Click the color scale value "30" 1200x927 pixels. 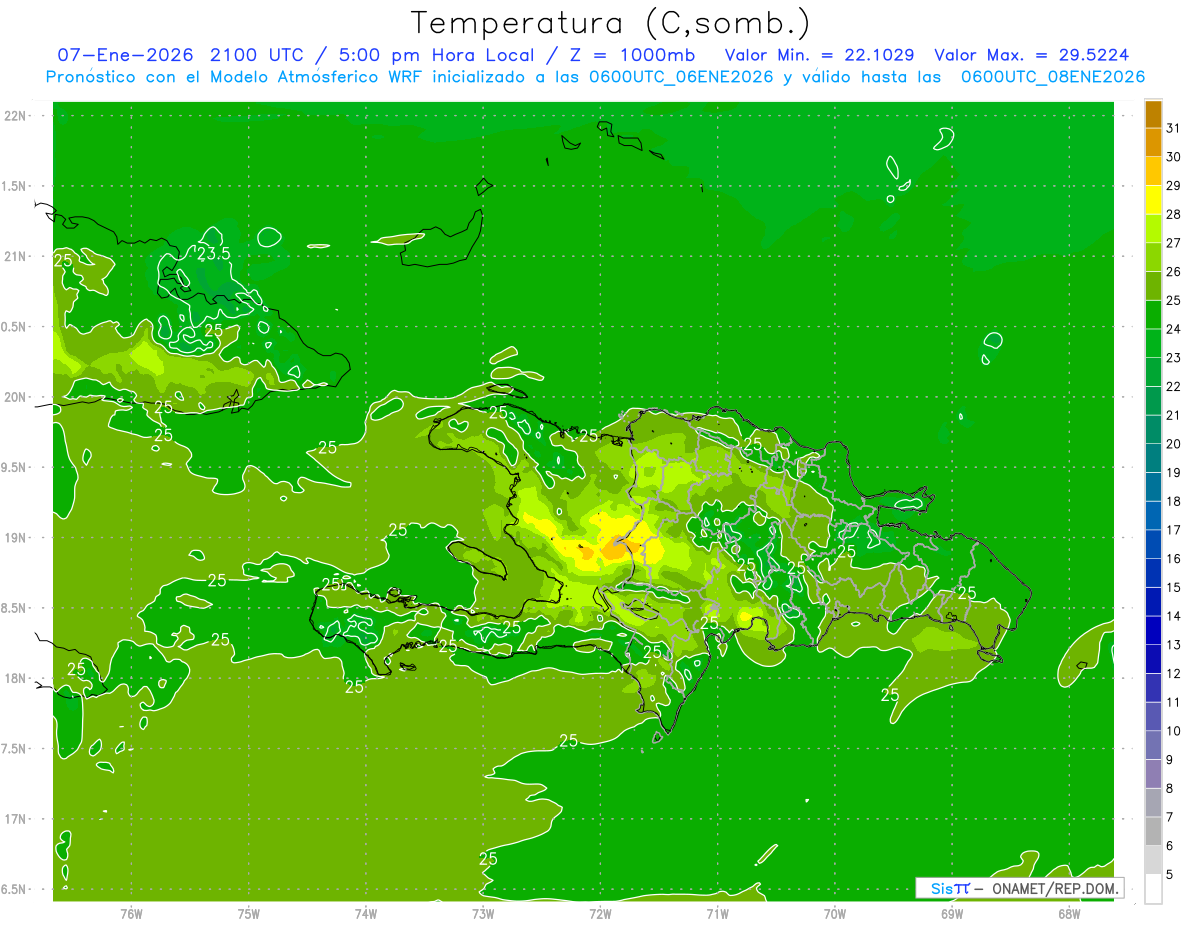[x=1174, y=157]
